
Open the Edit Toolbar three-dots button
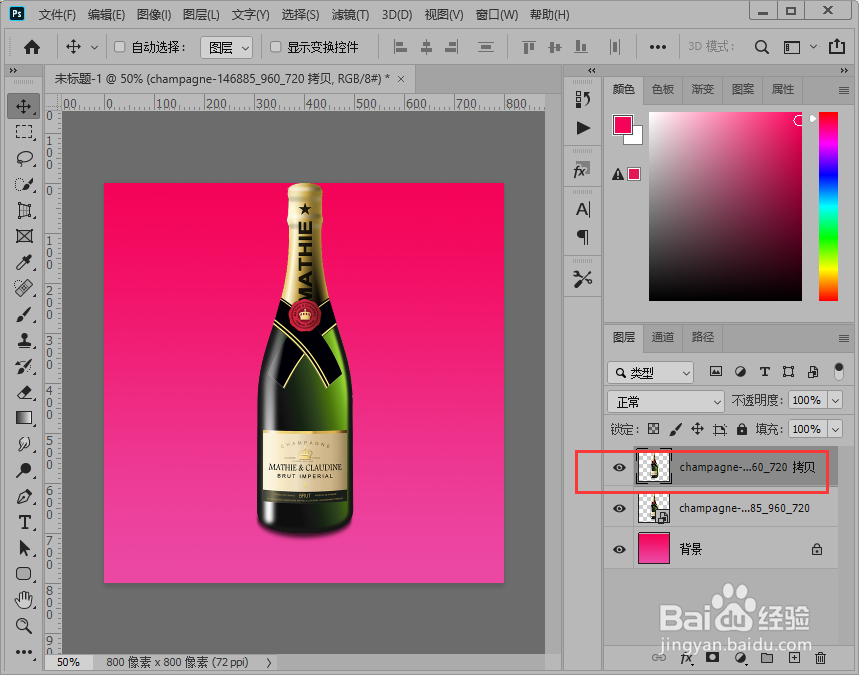24,651
